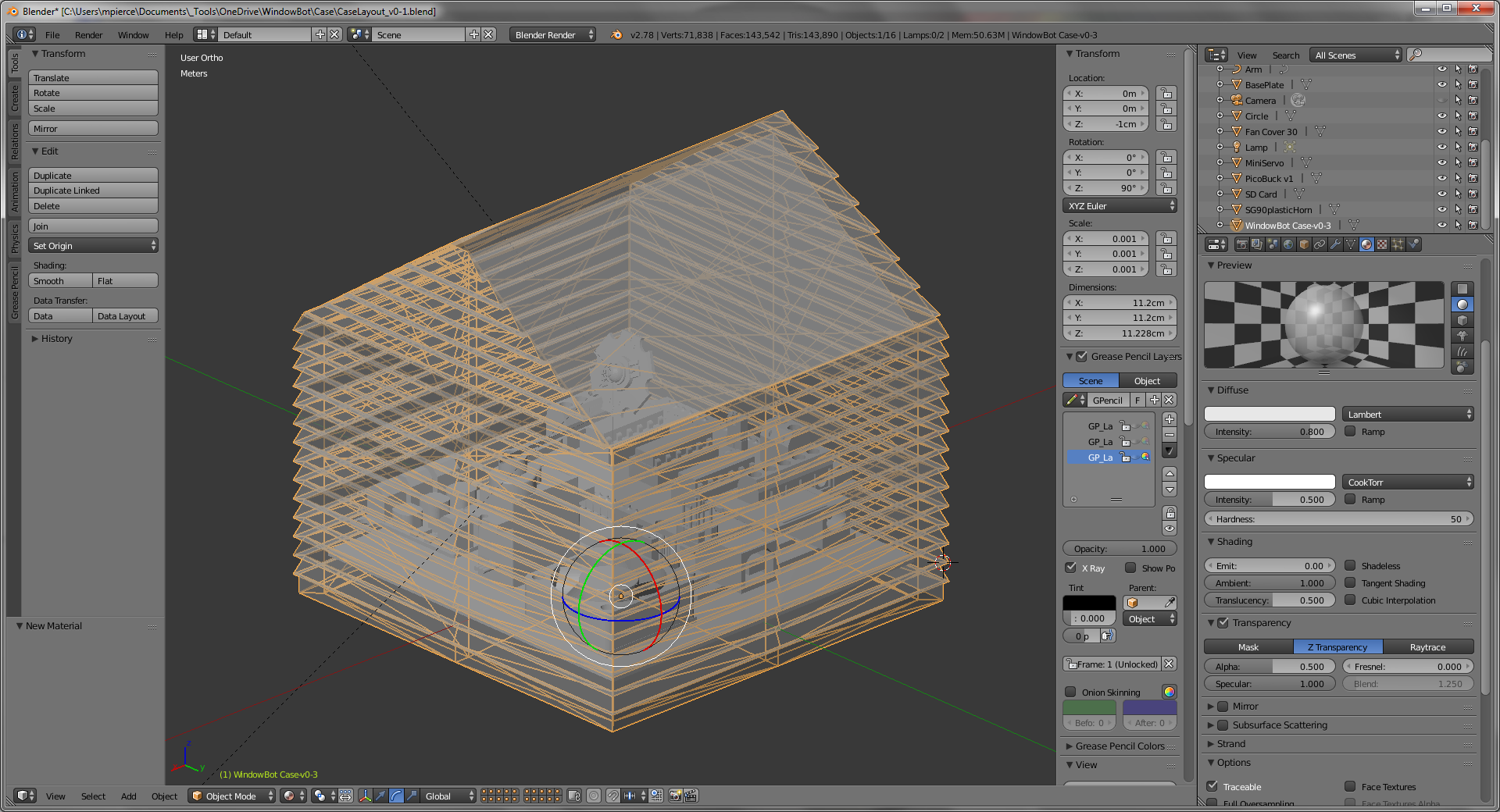
Task: Open the File menu
Action: (x=52, y=35)
